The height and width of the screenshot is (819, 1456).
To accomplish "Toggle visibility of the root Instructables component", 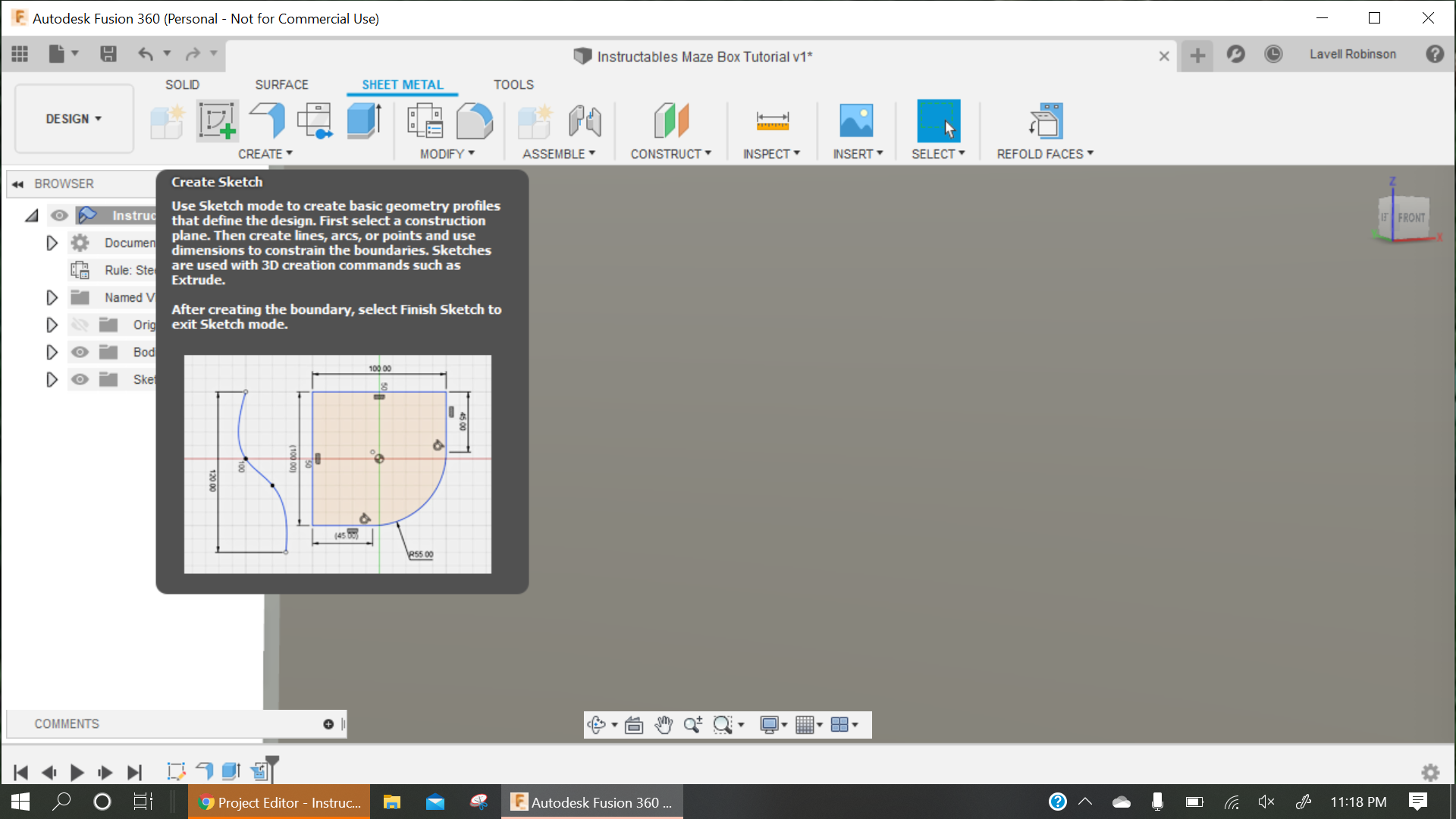I will click(59, 215).
